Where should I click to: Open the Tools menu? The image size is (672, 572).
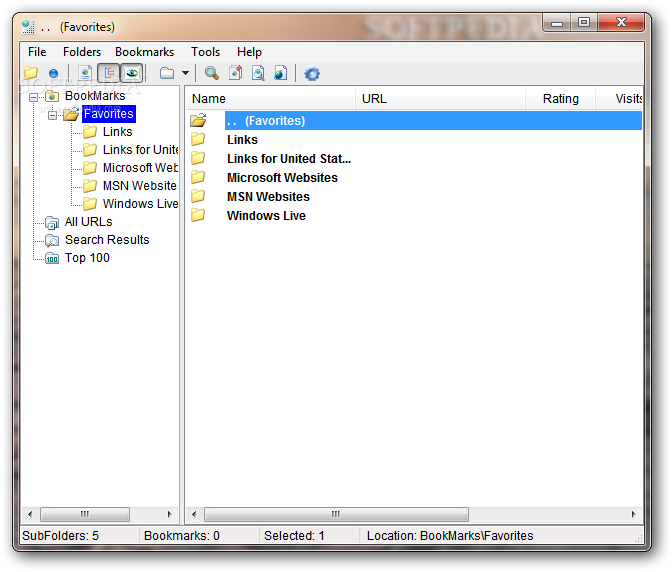[205, 52]
